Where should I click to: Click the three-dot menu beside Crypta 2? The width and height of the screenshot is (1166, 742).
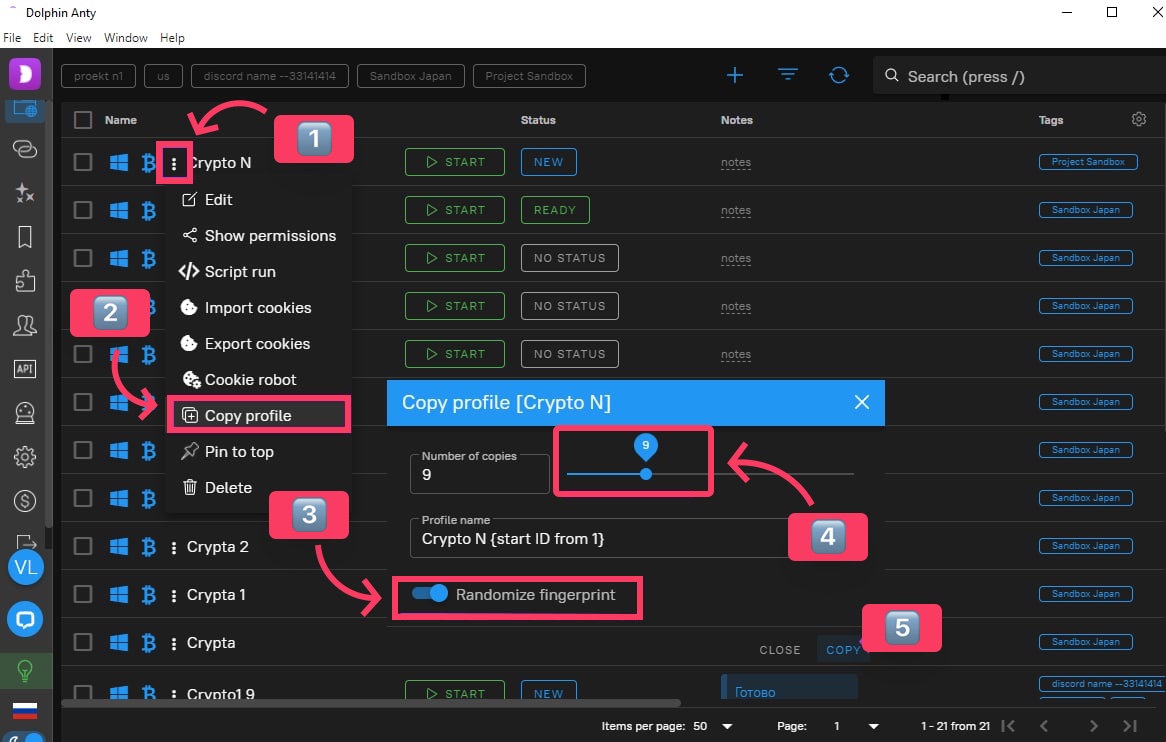(174, 547)
